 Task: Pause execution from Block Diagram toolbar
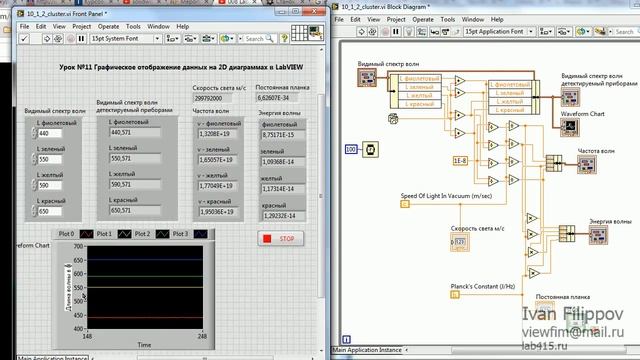396,31
